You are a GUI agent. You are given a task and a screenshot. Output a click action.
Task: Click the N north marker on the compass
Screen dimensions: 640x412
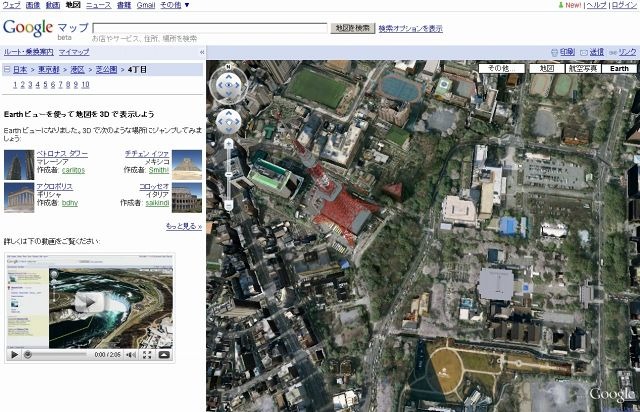click(228, 67)
